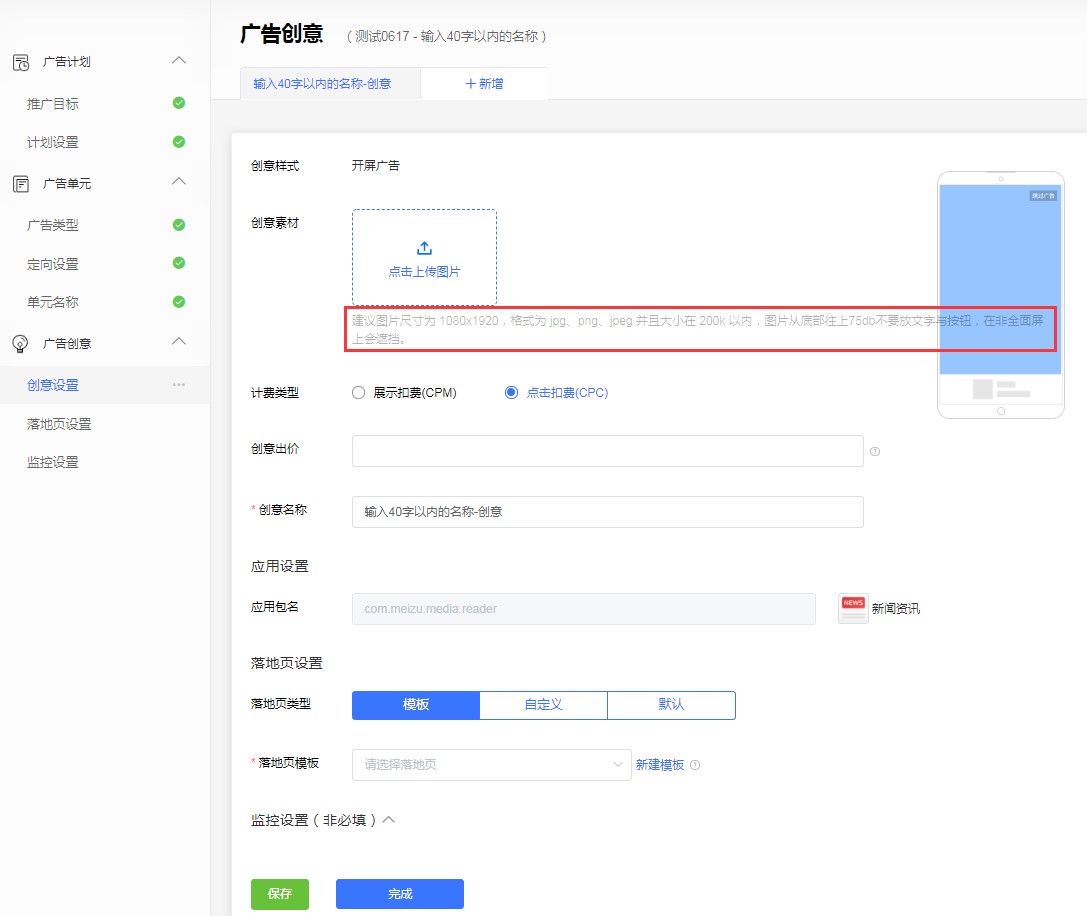The width and height of the screenshot is (1087, 916).
Task: Click the 新闻资讯 NEWS app icon
Action: pyautogui.click(x=852, y=608)
